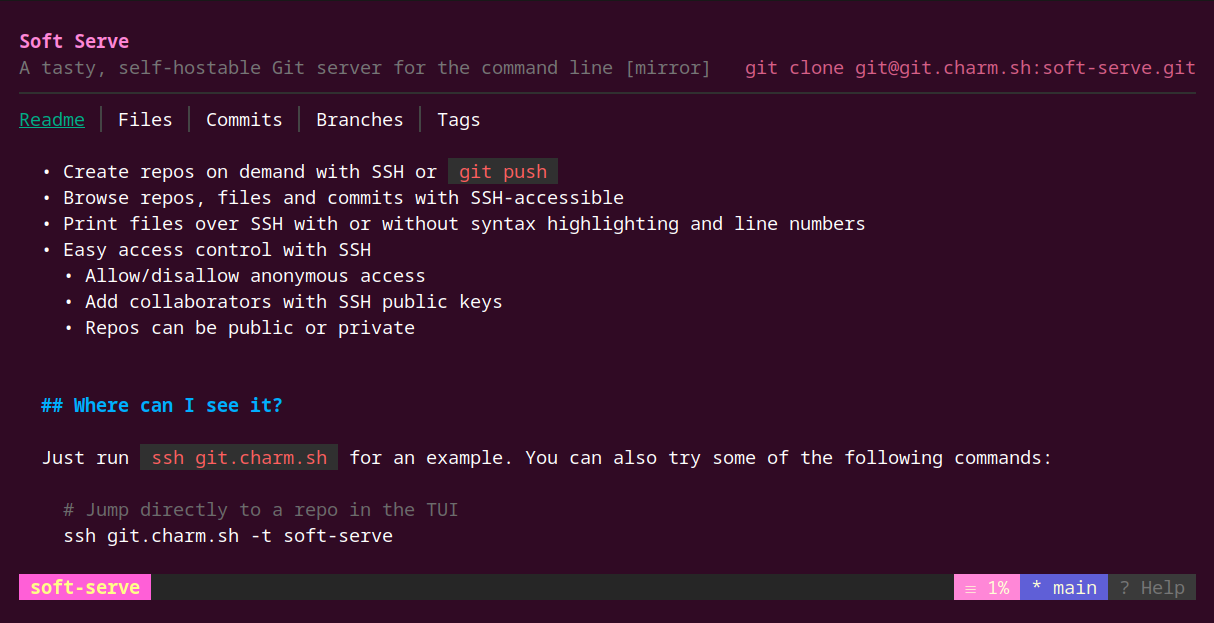Go to the Commits tab
This screenshot has height=623, width=1214.
[244, 120]
